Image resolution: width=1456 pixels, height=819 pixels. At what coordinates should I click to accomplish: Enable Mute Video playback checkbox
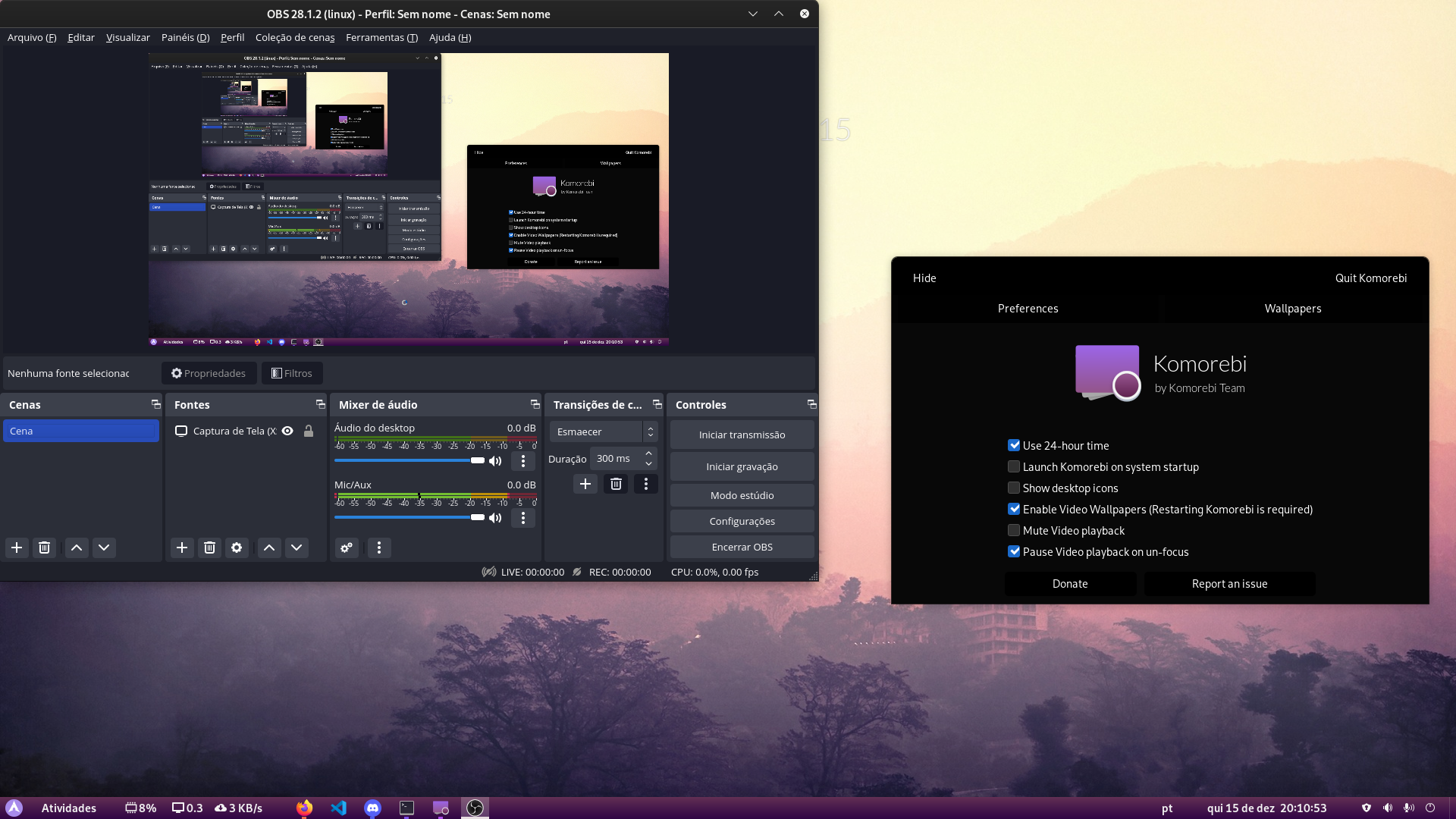1014,530
